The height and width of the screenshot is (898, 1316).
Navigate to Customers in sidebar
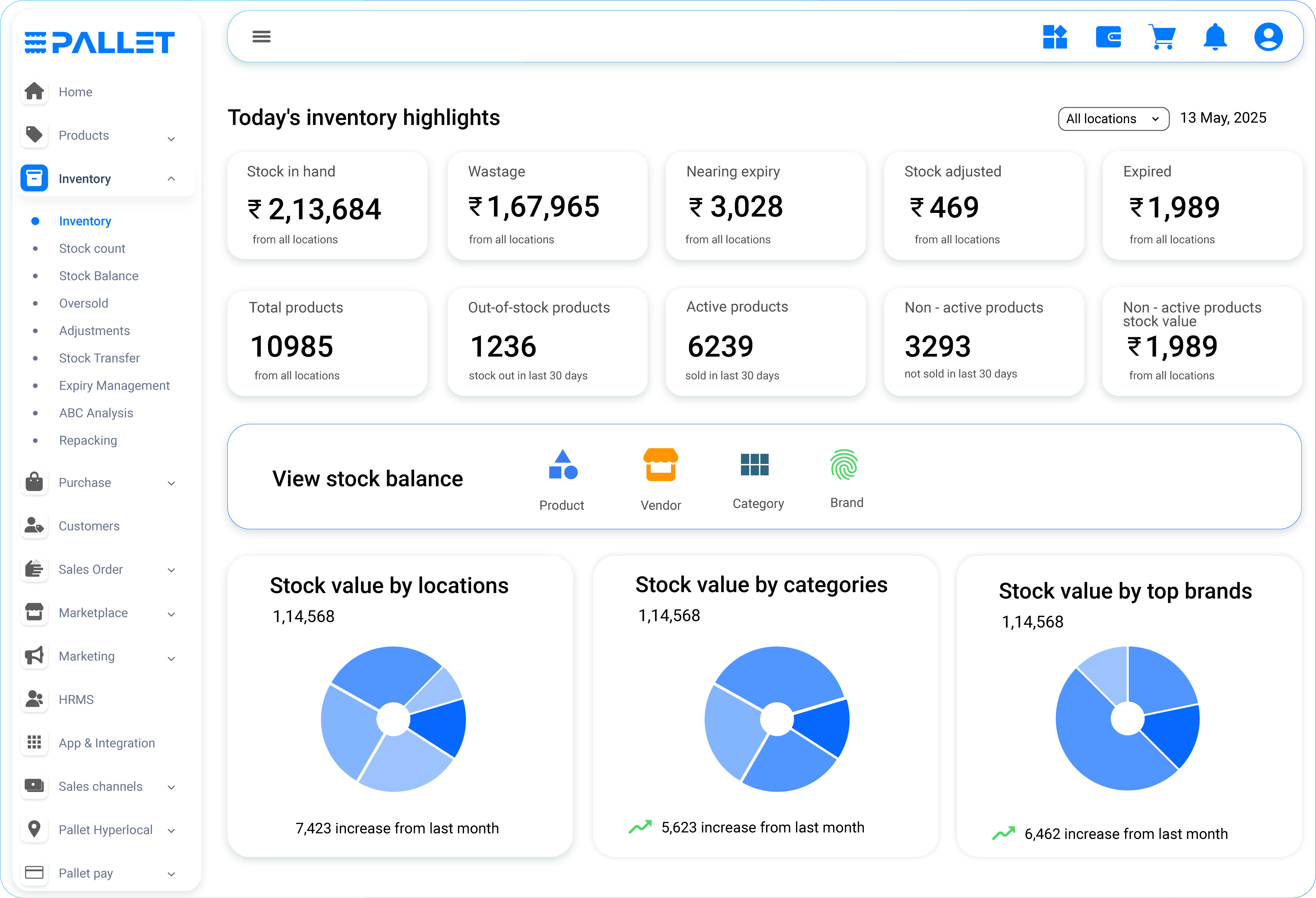point(89,526)
